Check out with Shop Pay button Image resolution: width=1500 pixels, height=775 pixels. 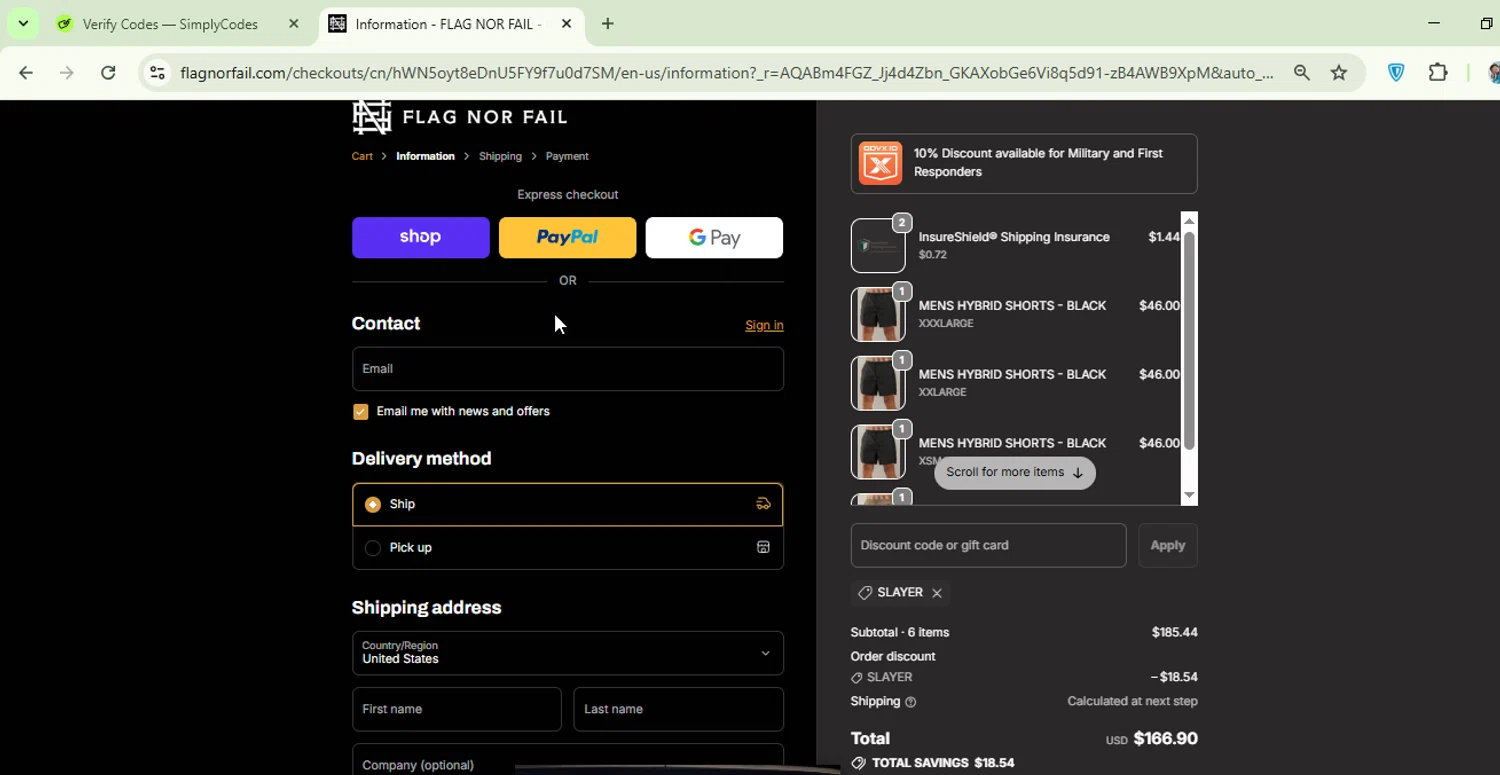point(420,238)
